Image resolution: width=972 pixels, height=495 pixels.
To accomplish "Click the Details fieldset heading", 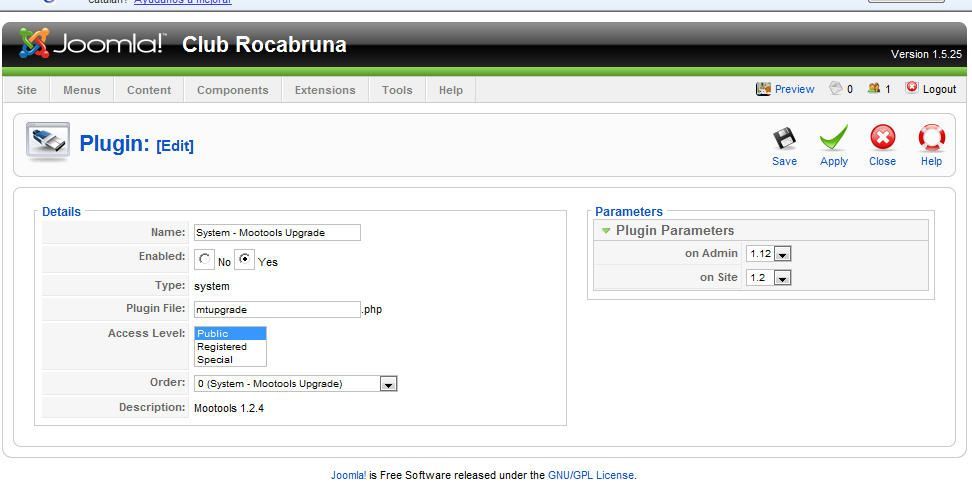I will (61, 212).
